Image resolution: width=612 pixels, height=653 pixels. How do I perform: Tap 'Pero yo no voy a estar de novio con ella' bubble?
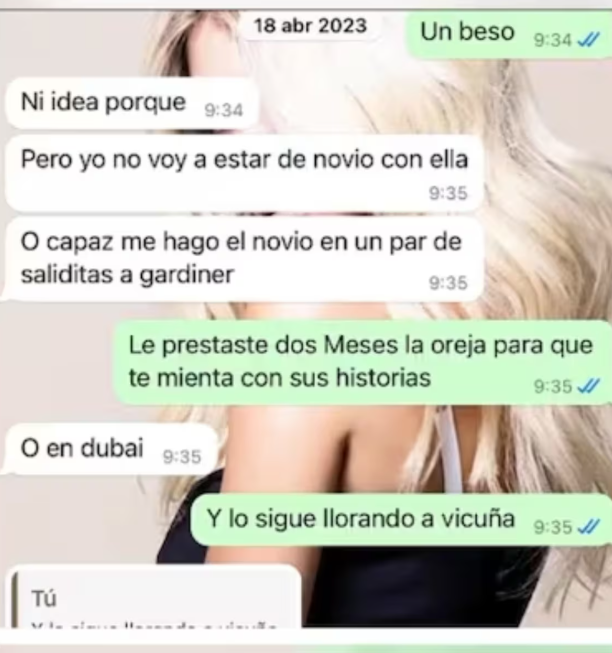(244, 173)
